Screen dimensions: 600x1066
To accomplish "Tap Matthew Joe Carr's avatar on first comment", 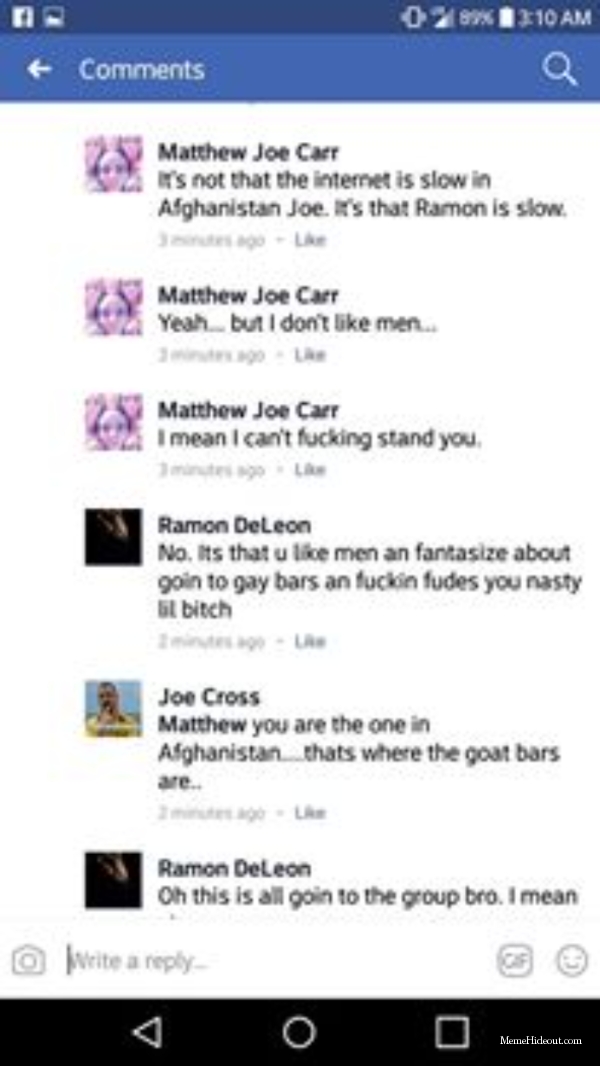I will pyautogui.click(x=113, y=164).
